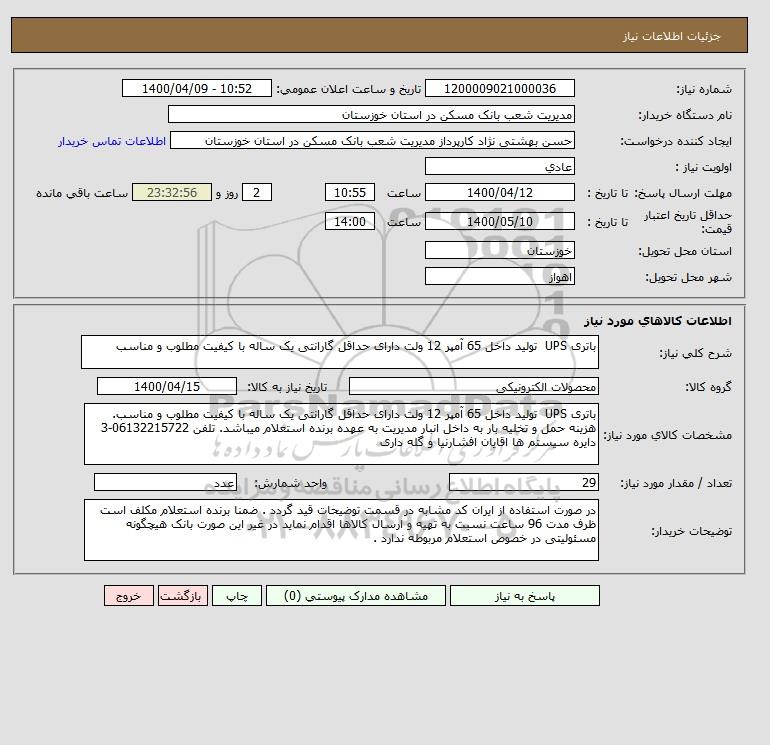Screen dimensions: 770x745
Task: Click the remaining time countdown 23:32:56
Action: tap(172, 193)
